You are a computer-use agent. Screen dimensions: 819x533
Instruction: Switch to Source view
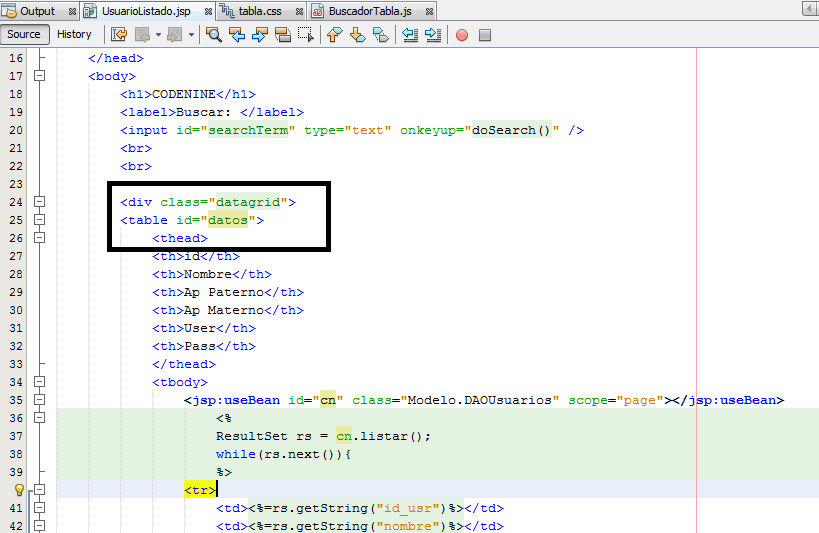click(24, 34)
